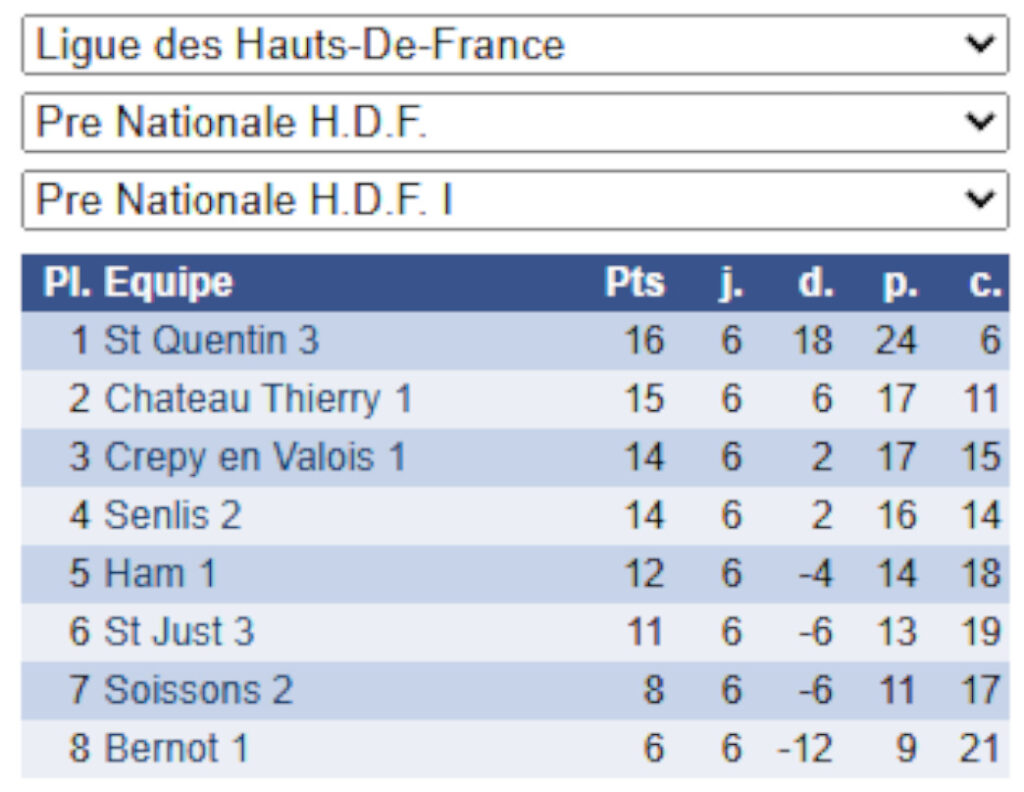Click on Senlis 2 team name
The height and width of the screenshot is (792, 1024).
point(173,515)
